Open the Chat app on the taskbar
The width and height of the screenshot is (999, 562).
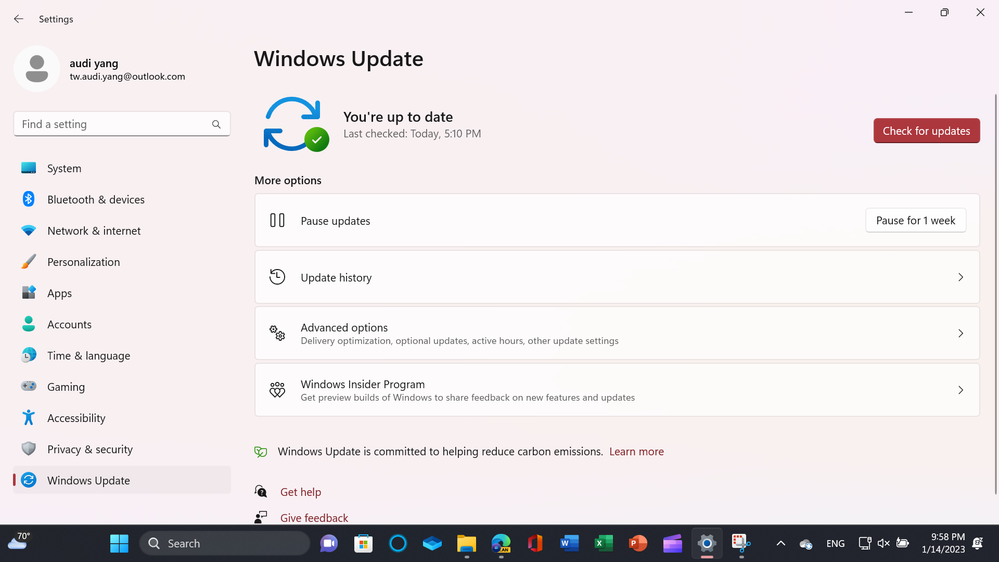(x=329, y=544)
